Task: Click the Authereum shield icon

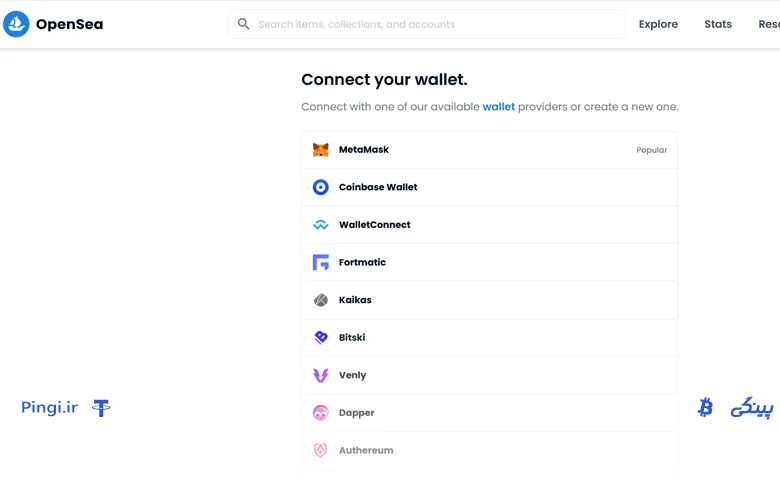Action: coord(321,450)
